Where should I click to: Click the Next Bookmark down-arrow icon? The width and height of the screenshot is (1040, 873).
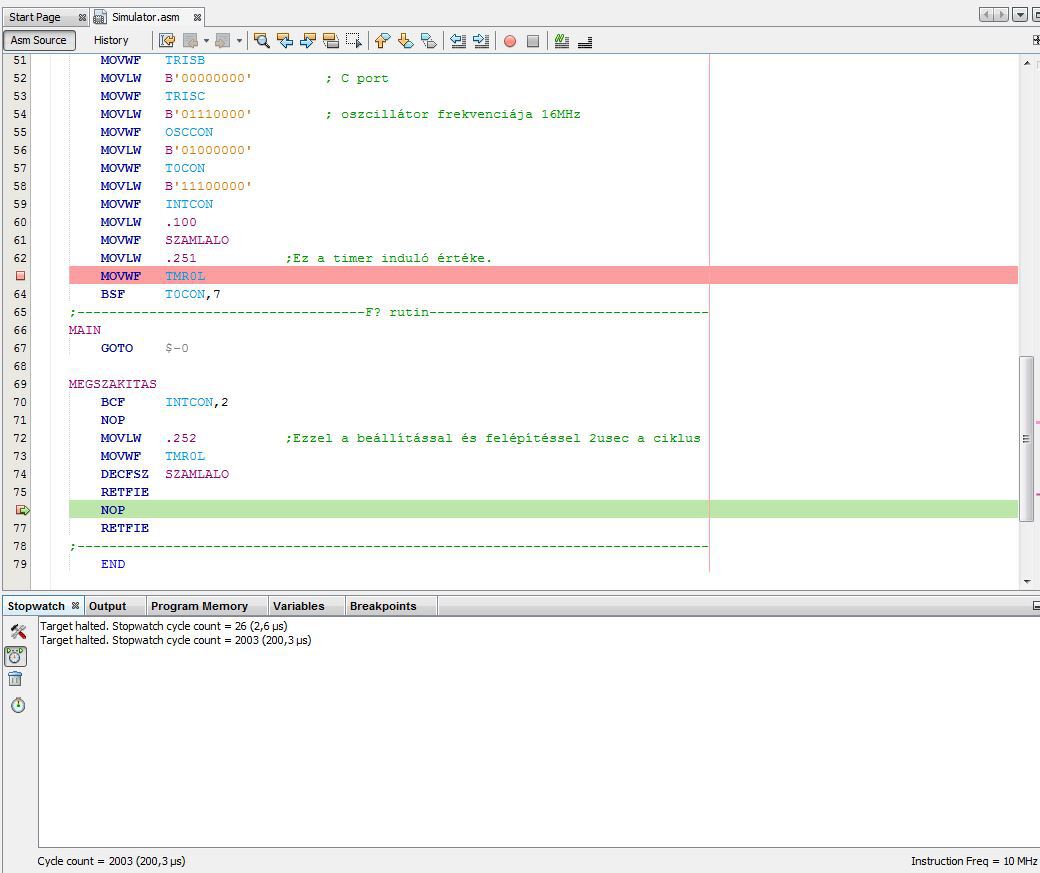point(405,41)
